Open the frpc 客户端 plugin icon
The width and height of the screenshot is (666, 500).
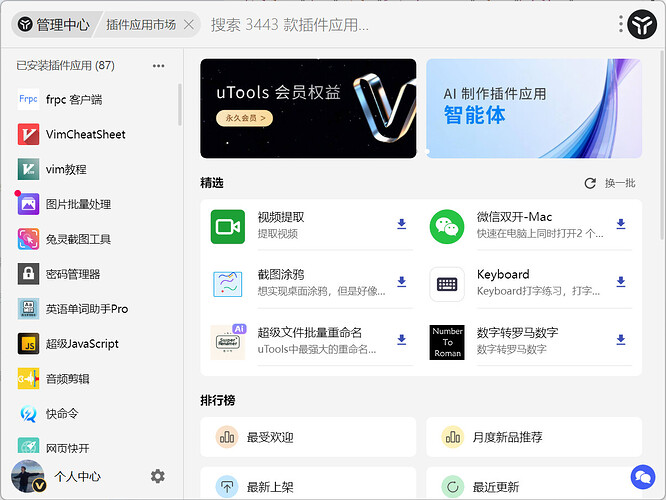click(28, 99)
